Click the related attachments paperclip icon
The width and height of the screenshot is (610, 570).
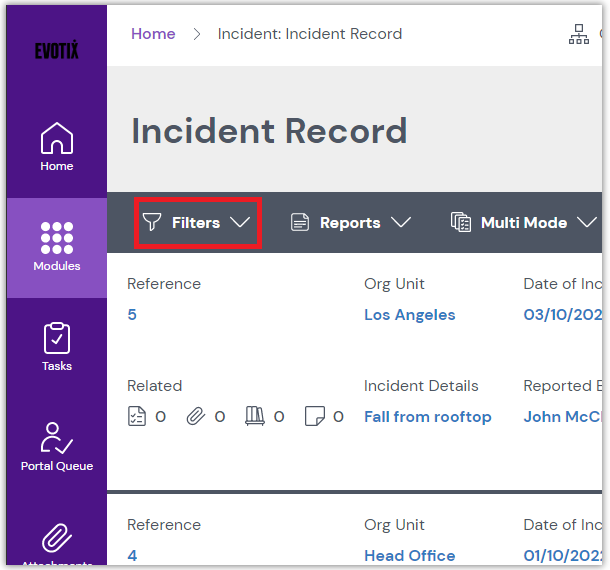tap(196, 417)
